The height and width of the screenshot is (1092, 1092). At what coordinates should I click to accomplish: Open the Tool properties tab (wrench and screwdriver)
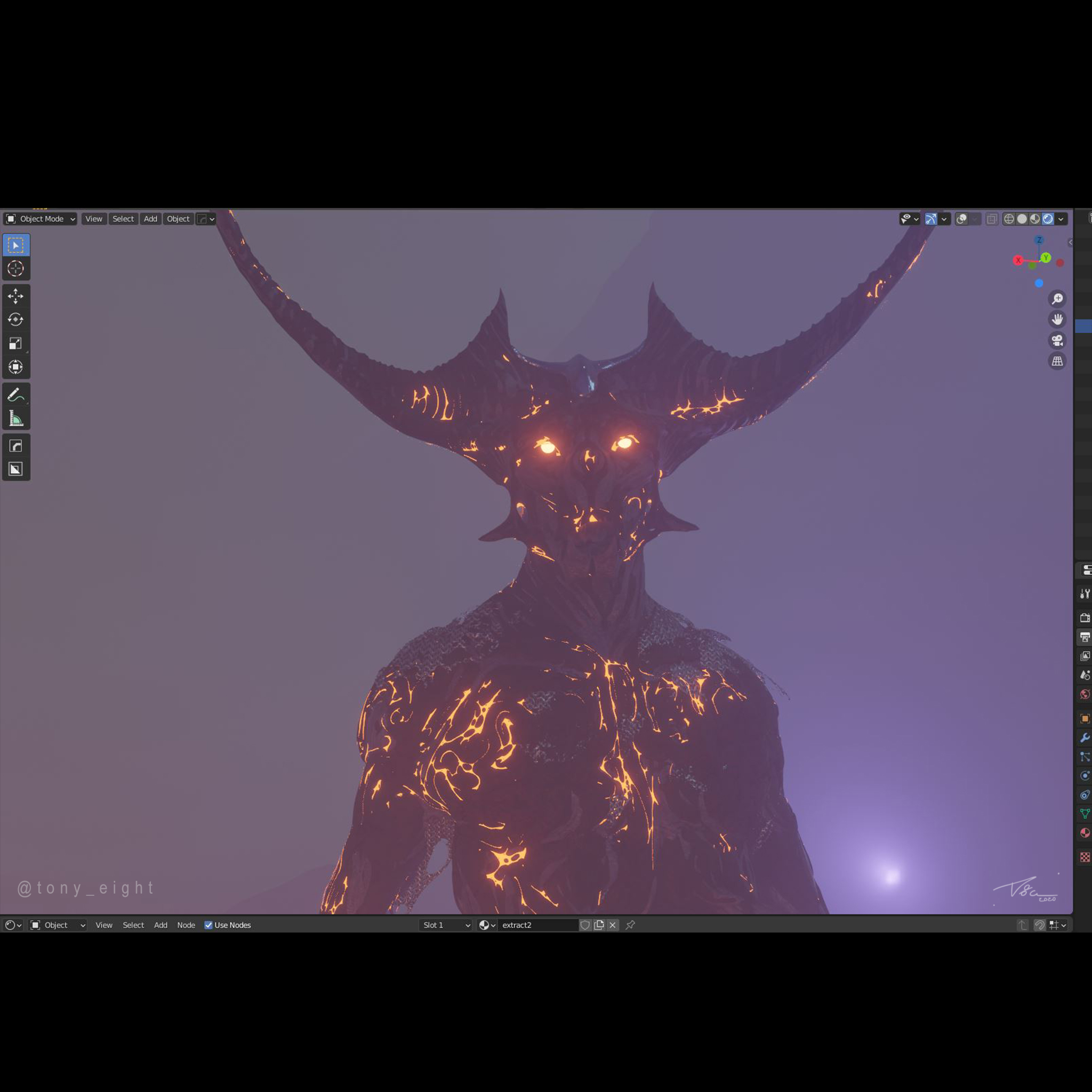(x=1085, y=593)
